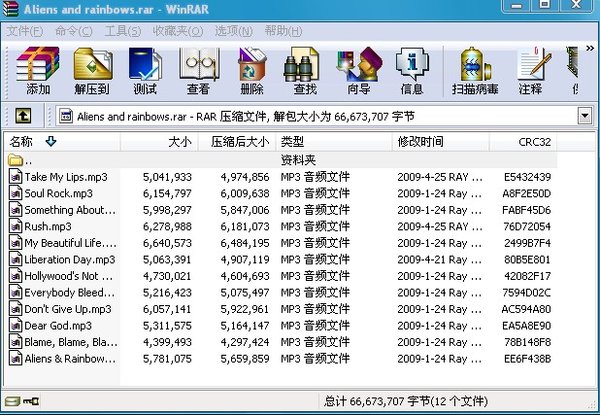Click the CRC32 value FABF45D6
The image size is (600, 415).
click(527, 210)
